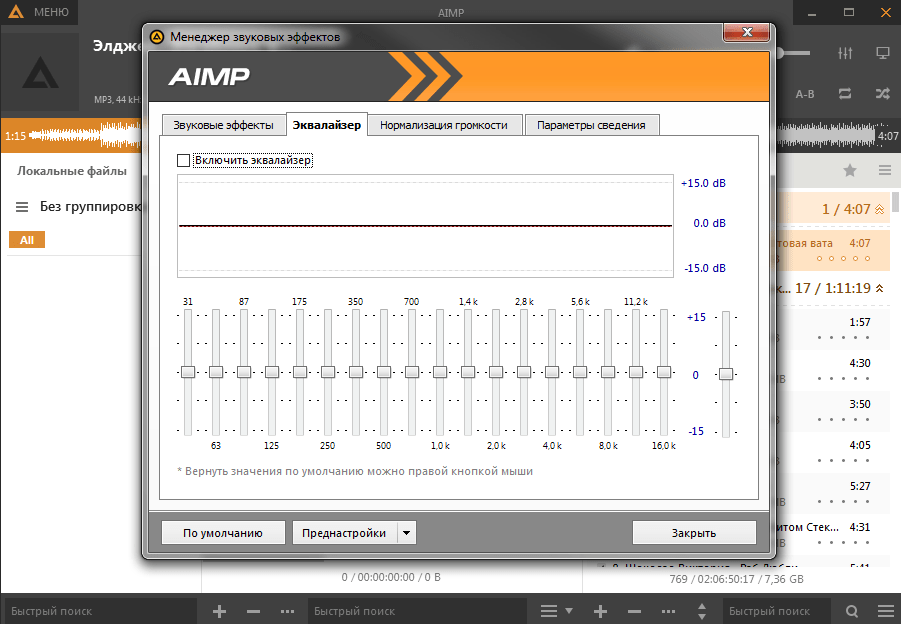Click the album art logo thumbnail
Image resolution: width=901 pixels, height=624 pixels.
click(x=40, y=72)
